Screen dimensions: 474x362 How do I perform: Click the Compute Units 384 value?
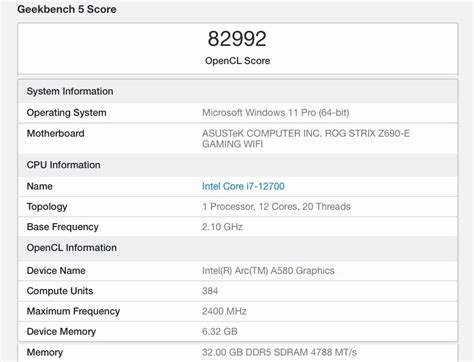click(x=210, y=291)
